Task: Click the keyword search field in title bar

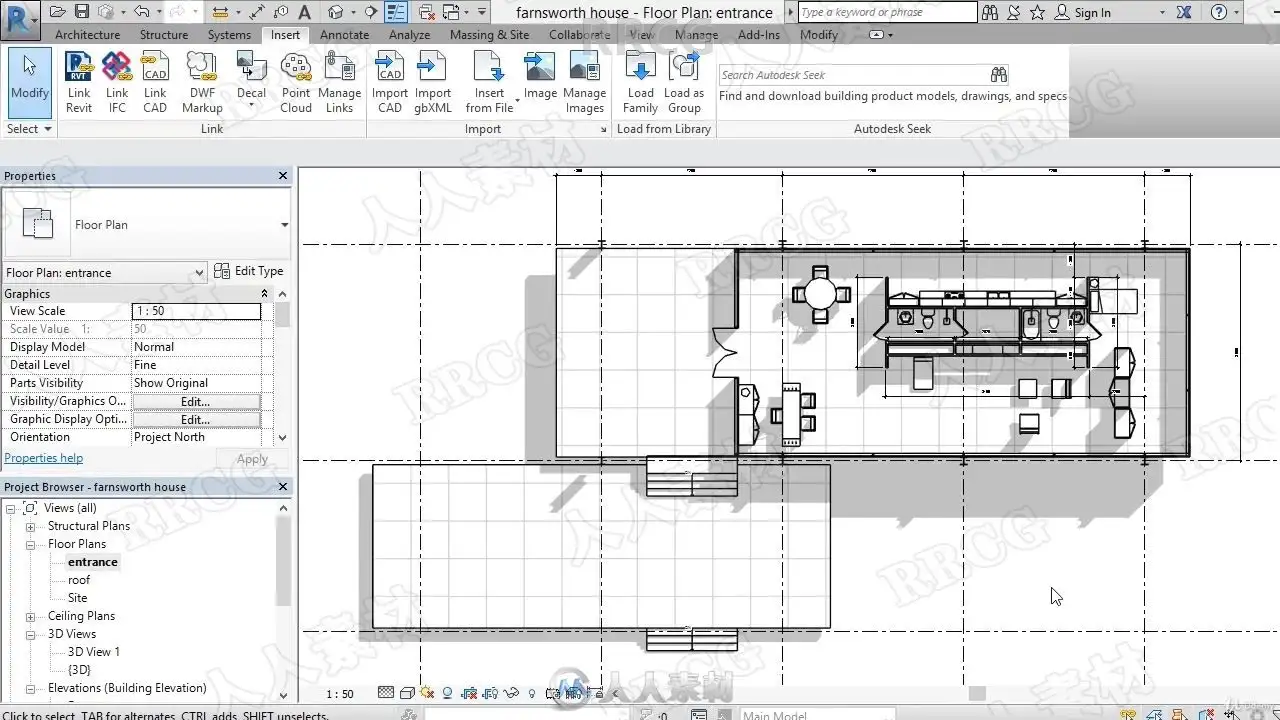Action: point(886,12)
